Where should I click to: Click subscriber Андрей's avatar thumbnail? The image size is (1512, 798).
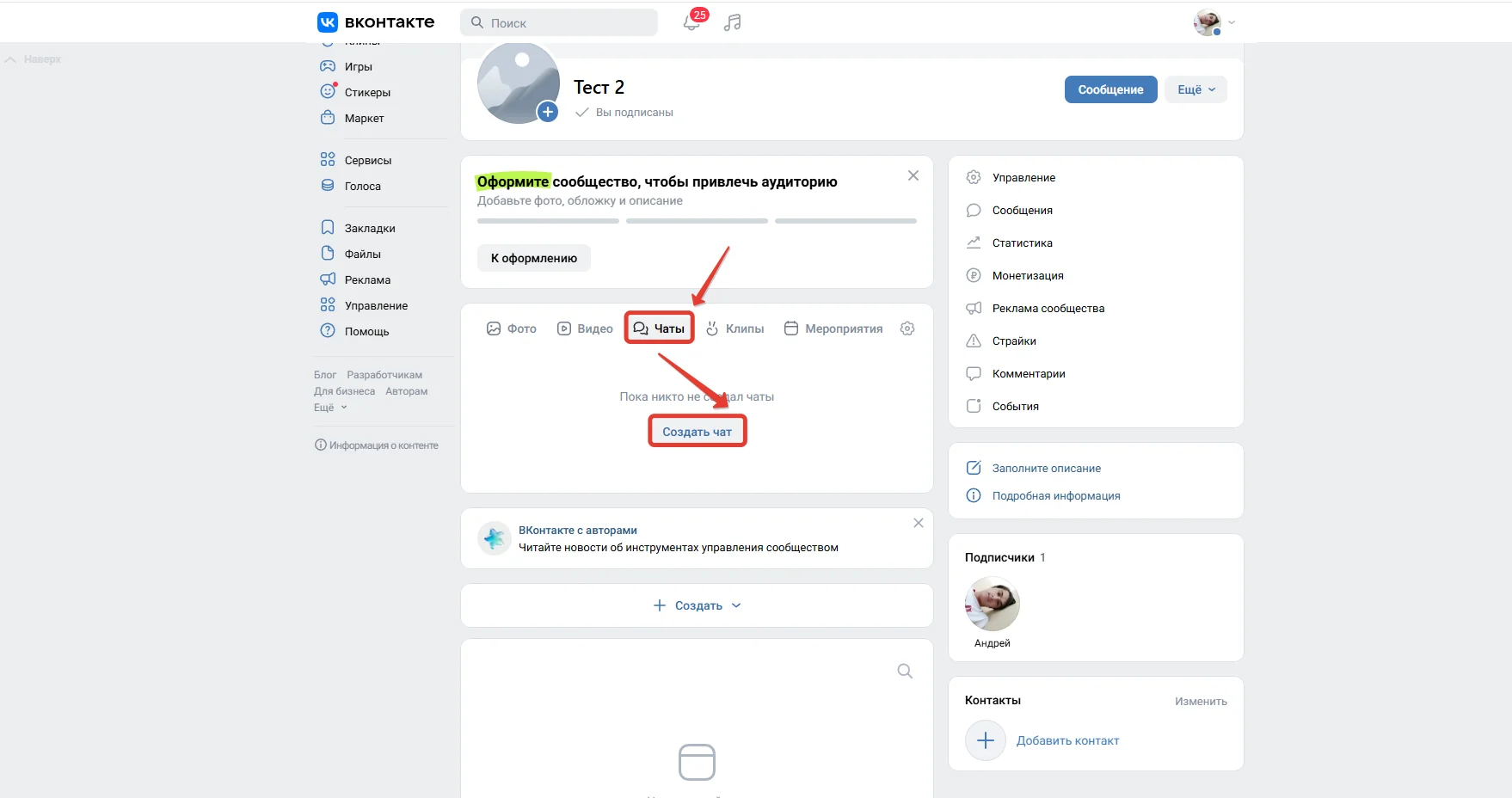point(993,604)
